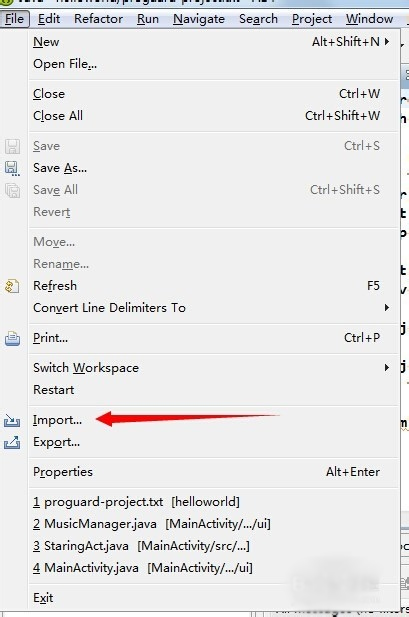Open the Navigate menu in menu bar
The height and width of the screenshot is (617, 409).
199,19
